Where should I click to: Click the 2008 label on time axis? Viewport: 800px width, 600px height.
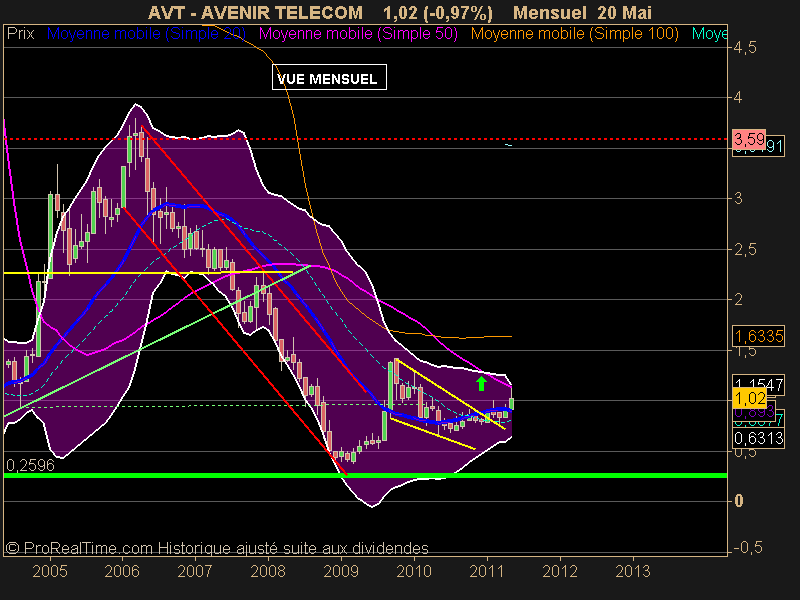[x=268, y=571]
